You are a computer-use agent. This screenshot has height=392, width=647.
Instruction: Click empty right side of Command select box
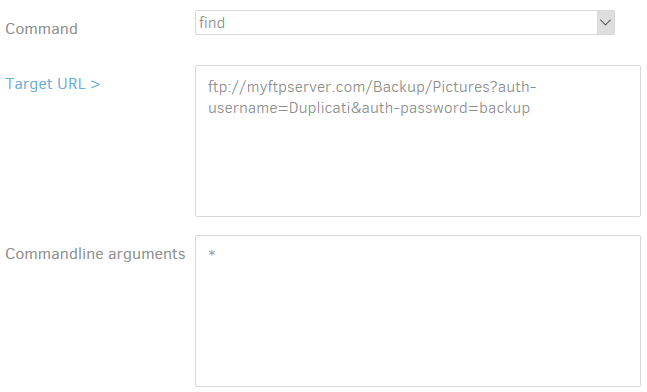point(413,23)
